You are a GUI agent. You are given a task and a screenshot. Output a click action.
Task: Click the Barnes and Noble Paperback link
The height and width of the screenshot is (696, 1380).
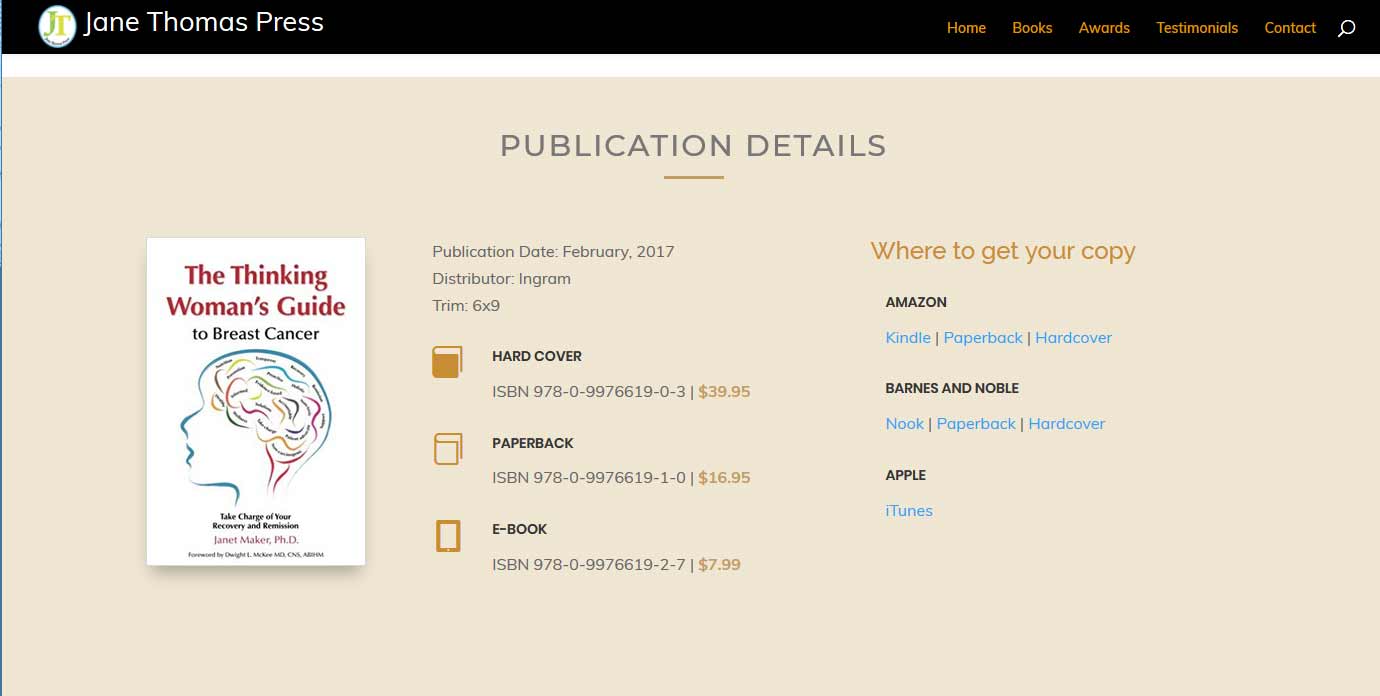(x=975, y=424)
